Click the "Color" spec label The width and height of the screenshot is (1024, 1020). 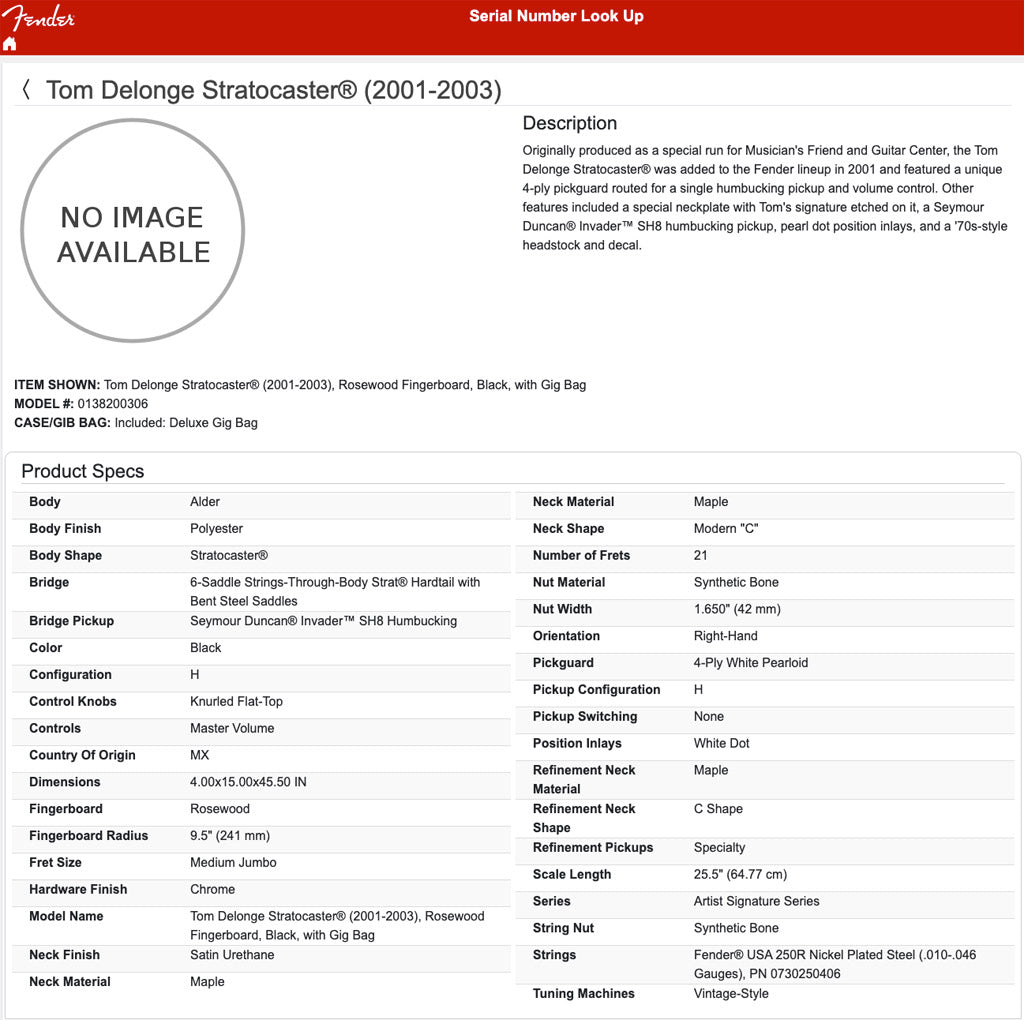click(x=46, y=647)
